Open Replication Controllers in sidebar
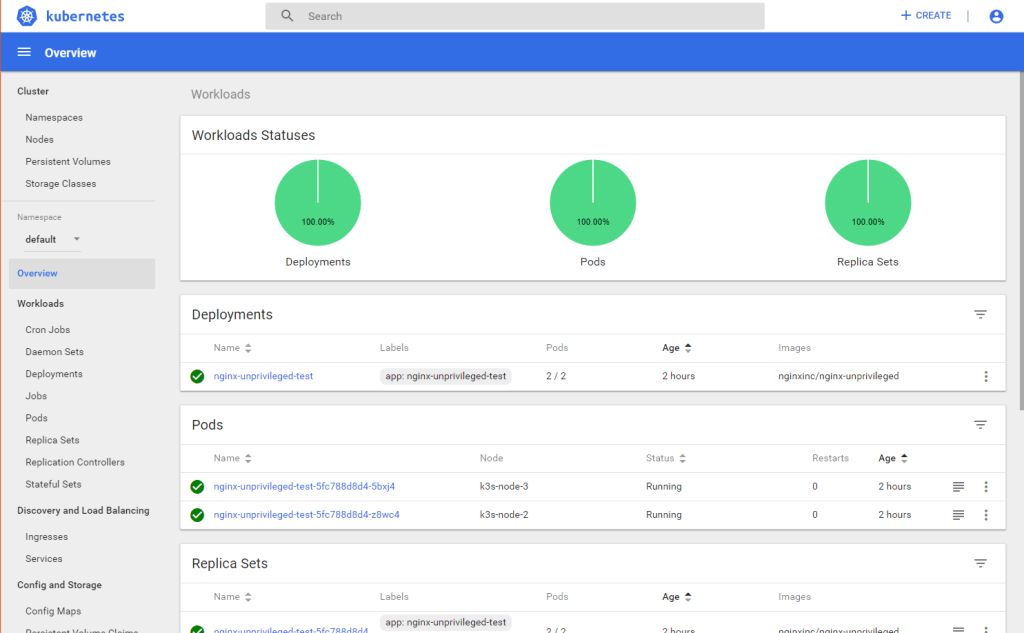Screen dimensions: 1024x633 tap(75, 463)
